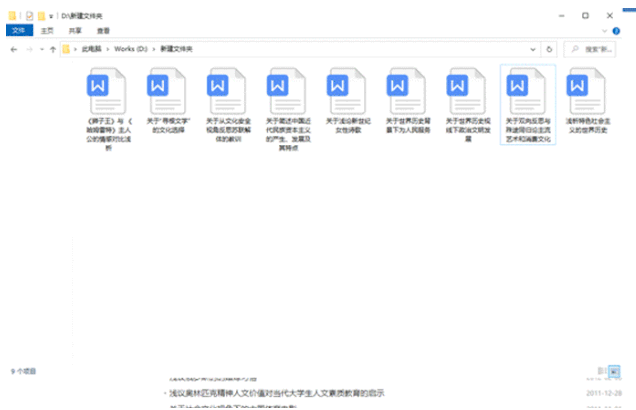The image size is (636, 410).
Task: Open the 《狮子王》与《哈姆雷特》 document icon
Action: [x=107, y=91]
